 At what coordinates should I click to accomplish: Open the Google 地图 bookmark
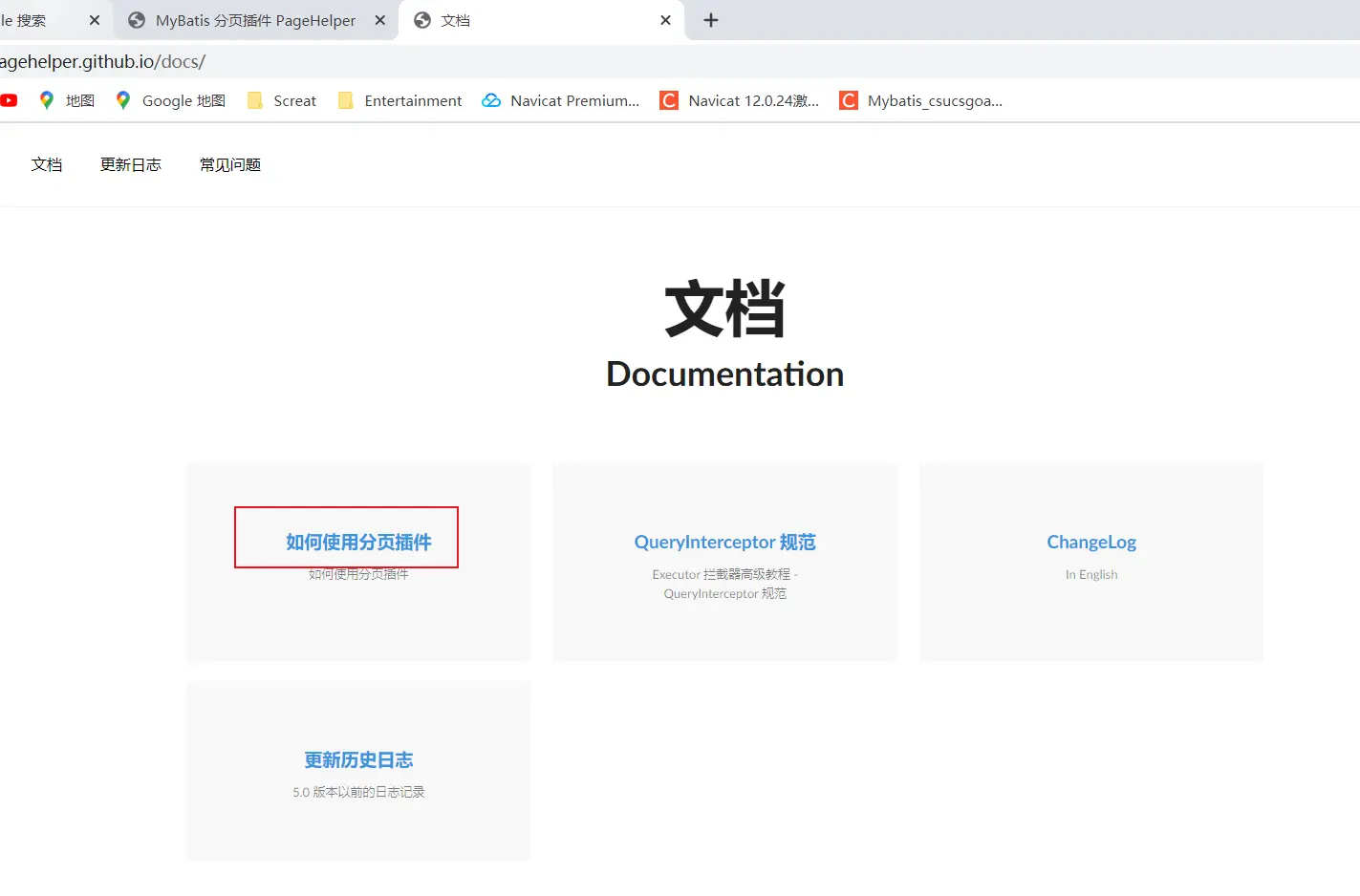170,100
